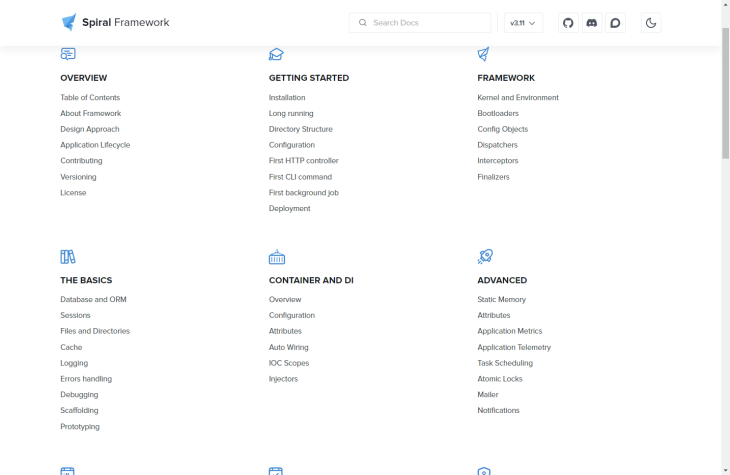Click the Overview section icon
730x475 pixels.
pyautogui.click(x=68, y=54)
